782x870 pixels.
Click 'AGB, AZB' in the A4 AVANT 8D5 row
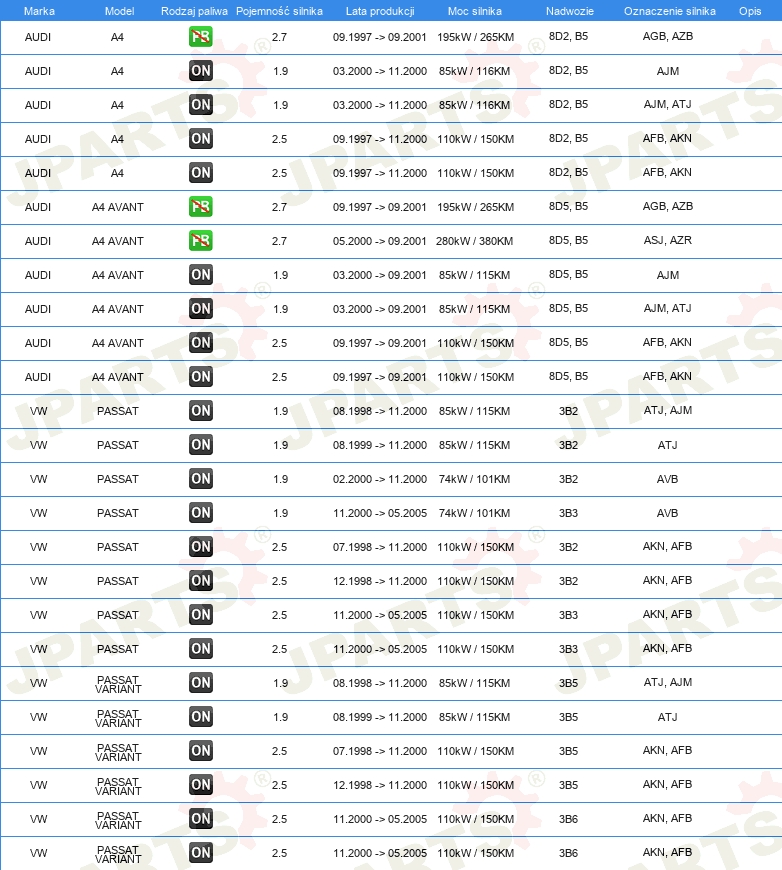tap(668, 206)
